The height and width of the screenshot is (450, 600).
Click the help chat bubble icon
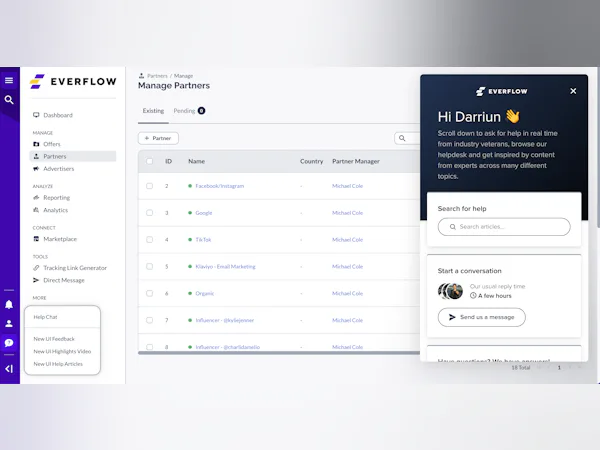point(9,343)
